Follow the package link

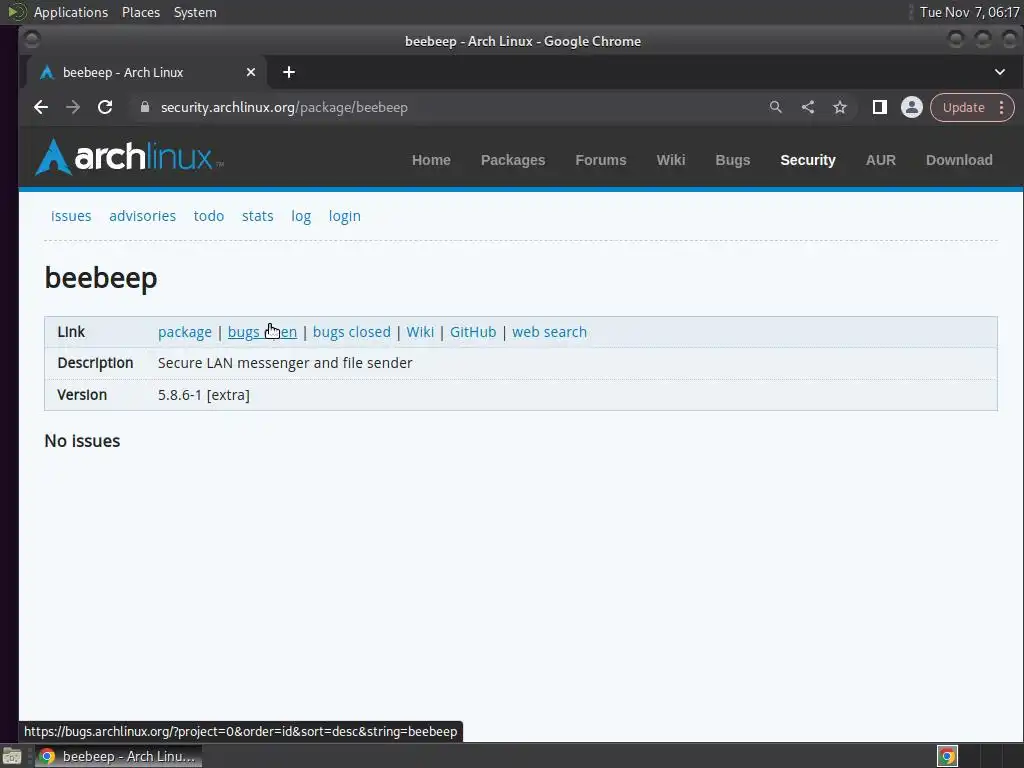(x=185, y=332)
